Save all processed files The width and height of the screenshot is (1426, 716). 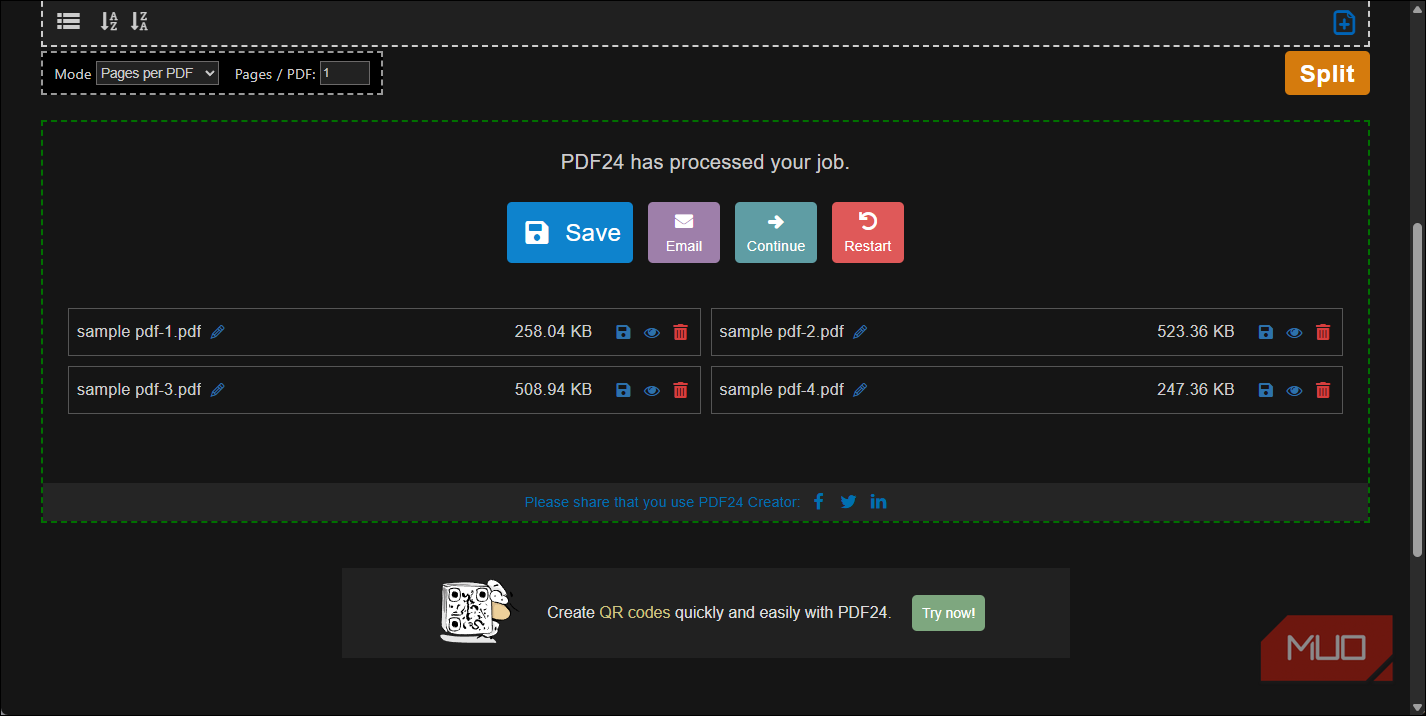point(570,232)
